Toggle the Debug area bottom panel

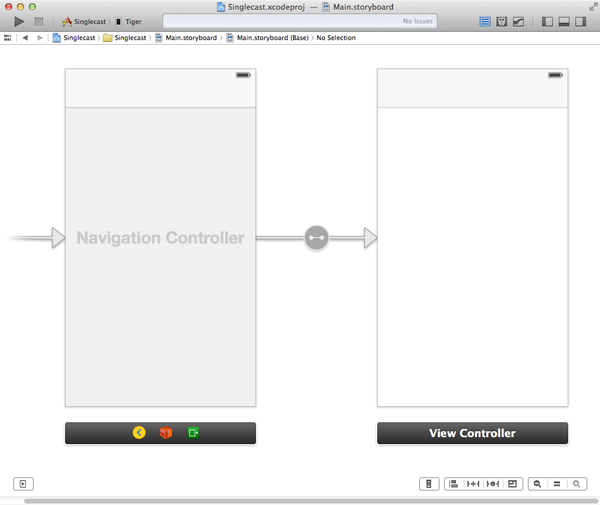564,22
